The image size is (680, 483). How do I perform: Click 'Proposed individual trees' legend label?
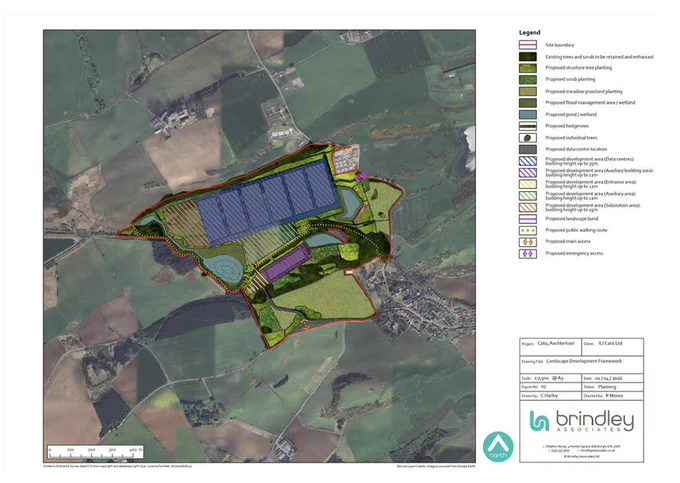click(571, 138)
